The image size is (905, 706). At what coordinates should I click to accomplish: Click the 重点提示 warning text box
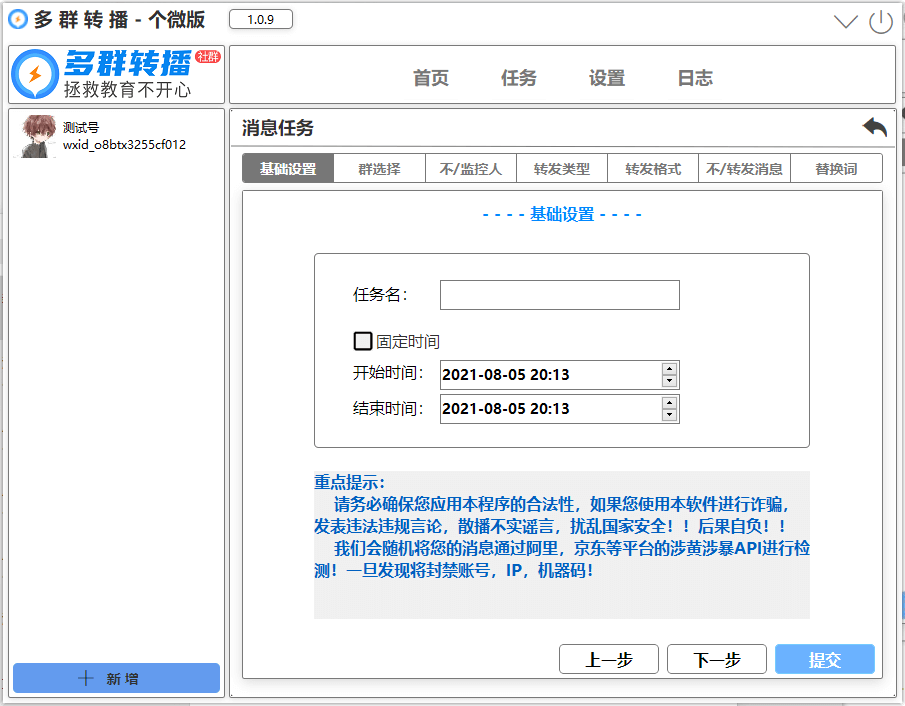562,544
